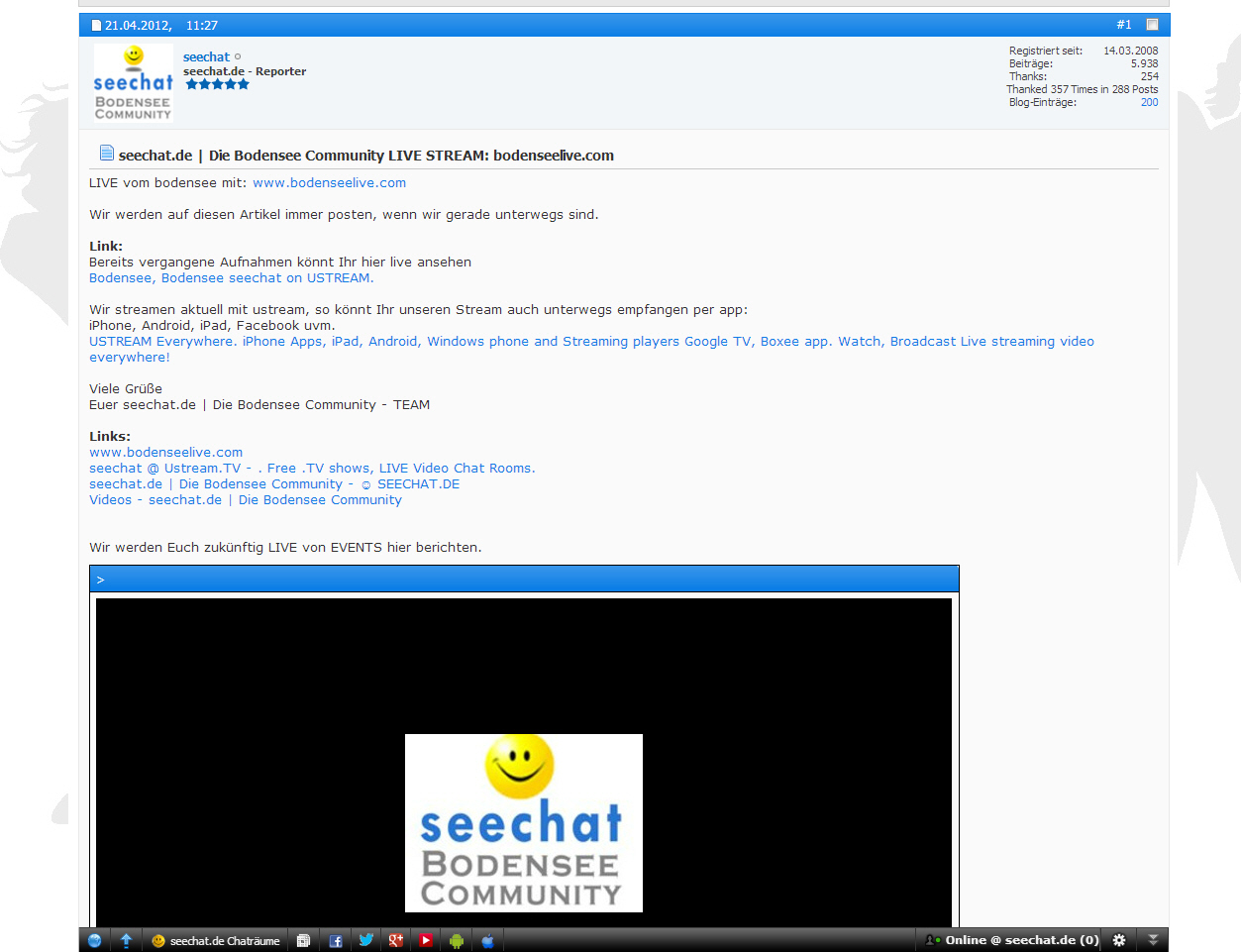Open the Facebook icon in bottom bar
This screenshot has height=952, width=1241.
(x=336, y=940)
